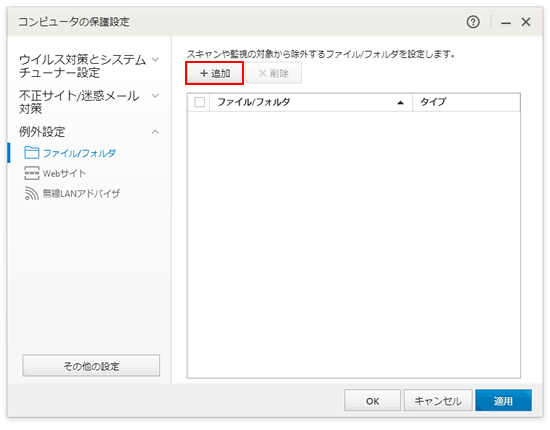Click the キャンセル button
The width and height of the screenshot is (550, 430).
[x=438, y=401]
